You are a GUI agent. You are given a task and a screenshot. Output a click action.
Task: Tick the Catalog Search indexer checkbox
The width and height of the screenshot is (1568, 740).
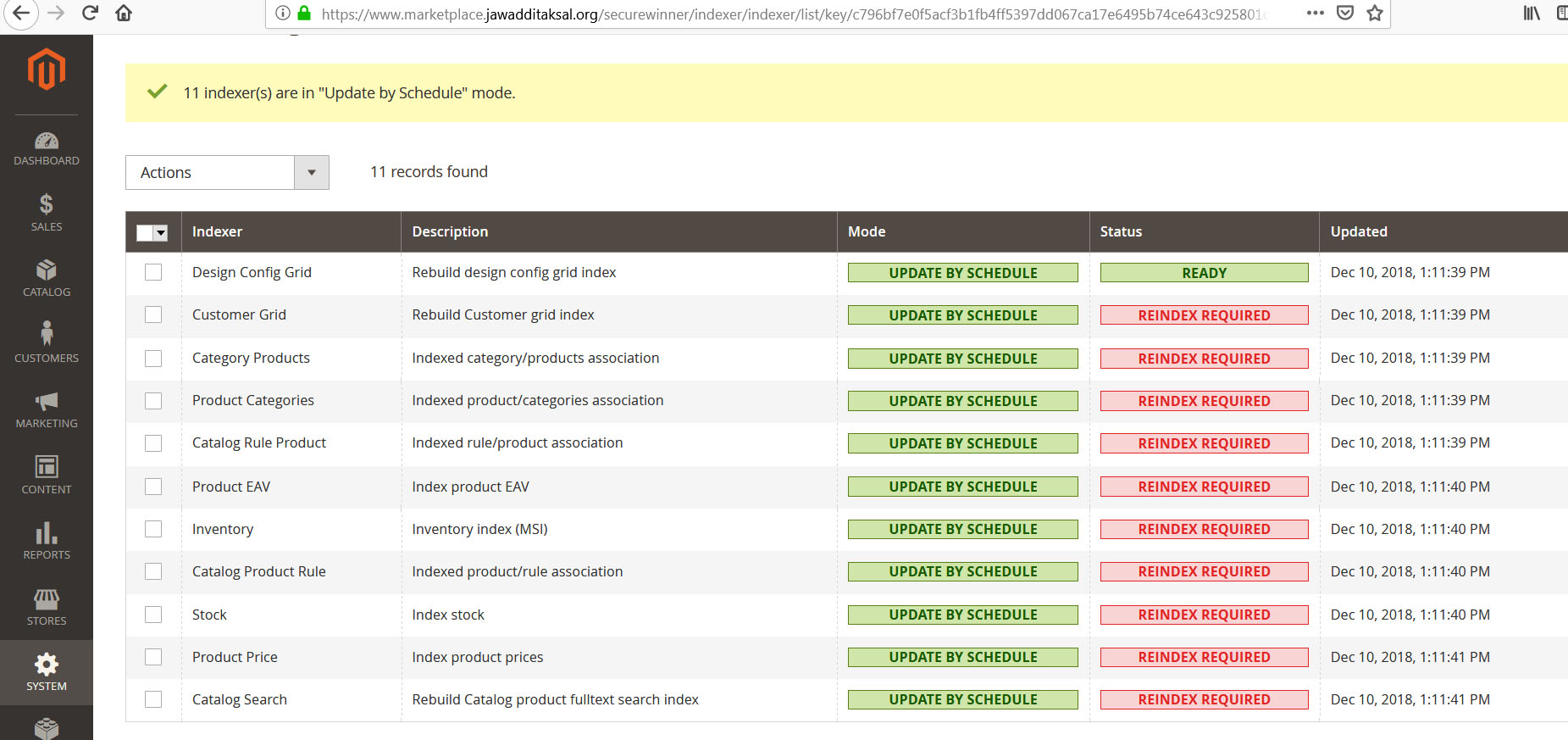point(153,699)
